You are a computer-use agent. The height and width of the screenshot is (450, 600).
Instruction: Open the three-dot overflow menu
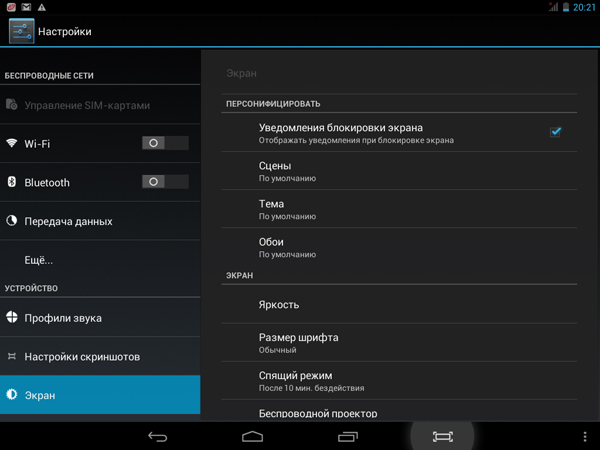[x=585, y=436]
